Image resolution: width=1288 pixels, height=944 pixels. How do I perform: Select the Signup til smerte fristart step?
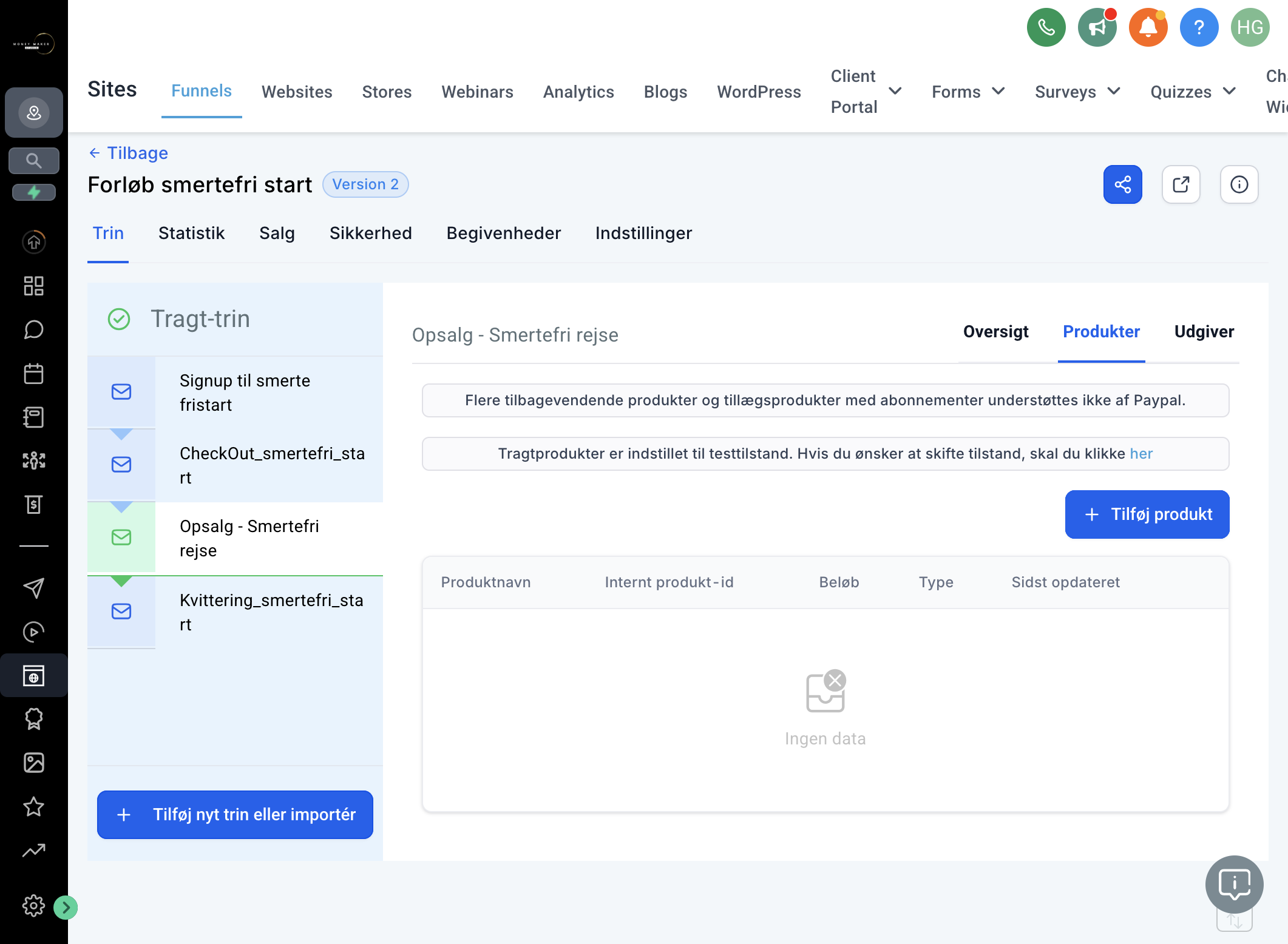pos(235,393)
